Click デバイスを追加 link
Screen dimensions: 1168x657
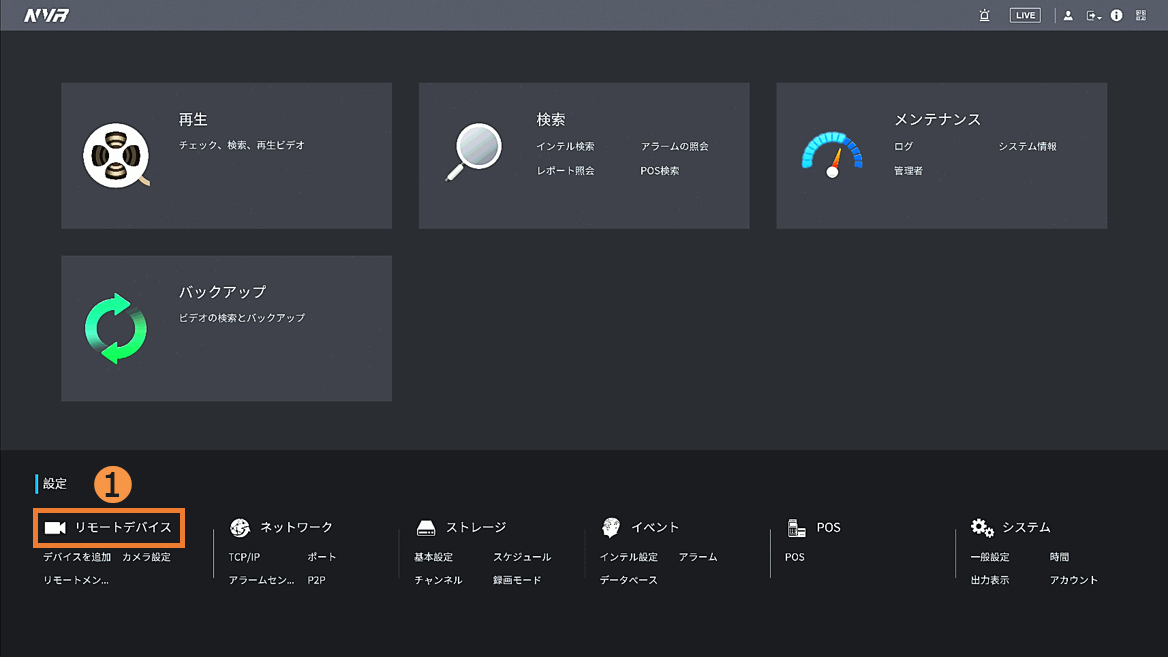tap(77, 557)
